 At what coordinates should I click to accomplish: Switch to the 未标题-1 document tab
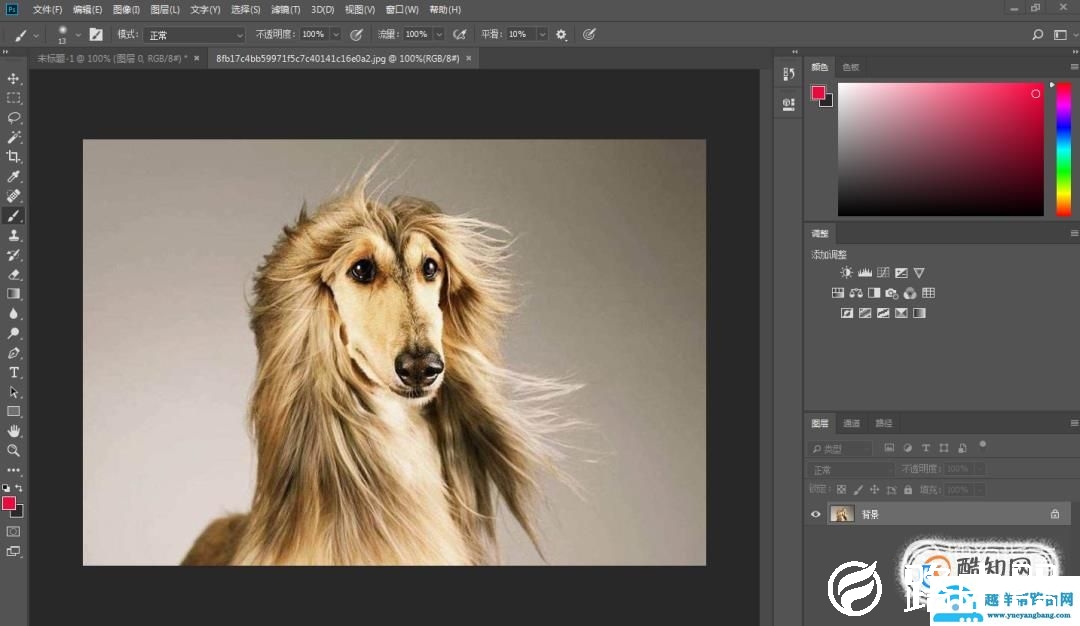(x=112, y=58)
